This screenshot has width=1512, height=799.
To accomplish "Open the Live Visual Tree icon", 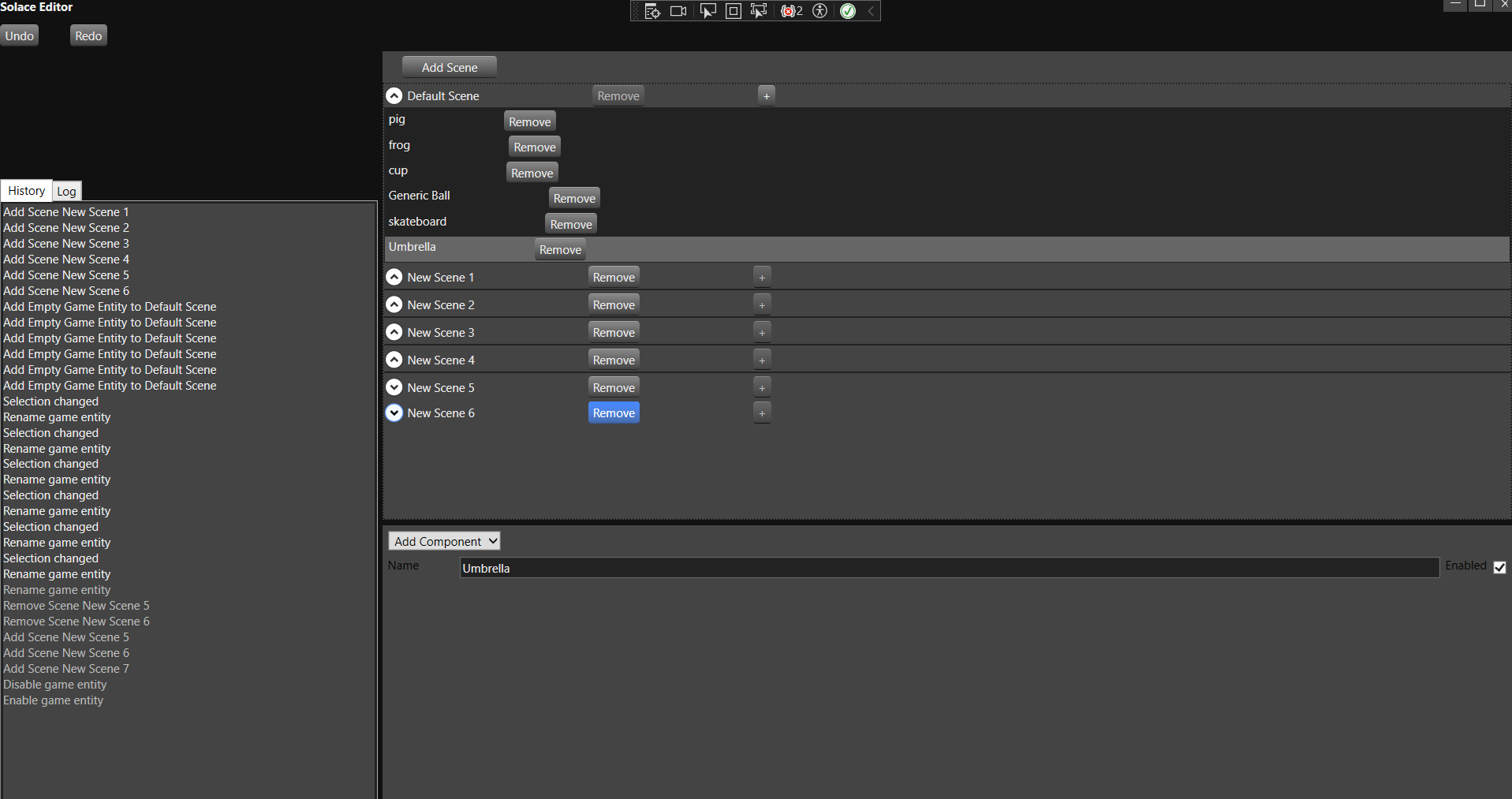I will [x=651, y=11].
